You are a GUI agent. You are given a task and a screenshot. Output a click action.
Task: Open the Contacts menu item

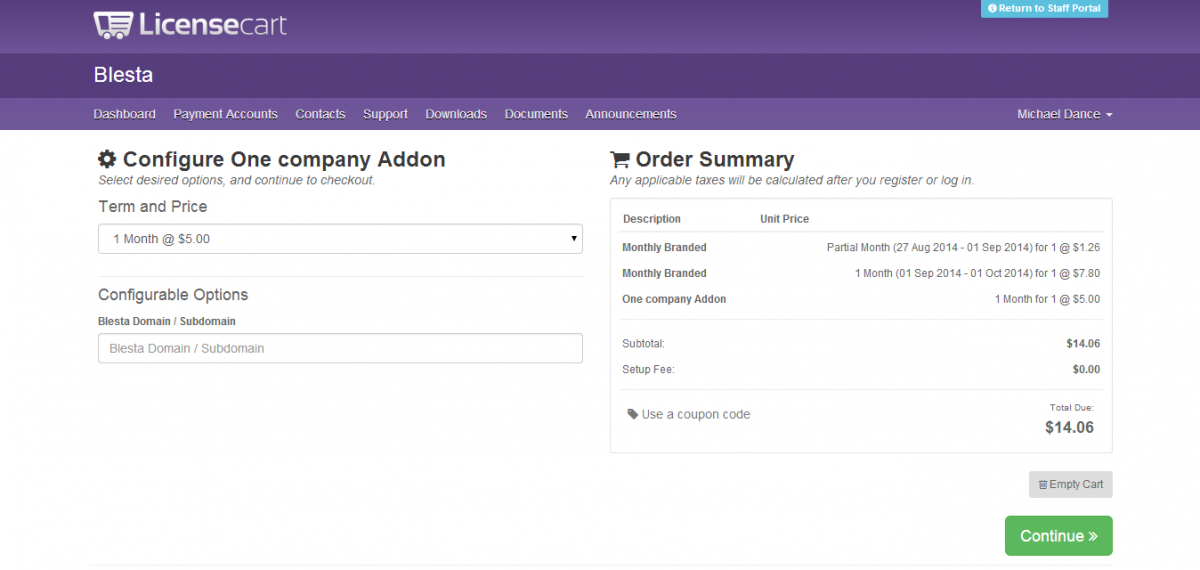(320, 114)
